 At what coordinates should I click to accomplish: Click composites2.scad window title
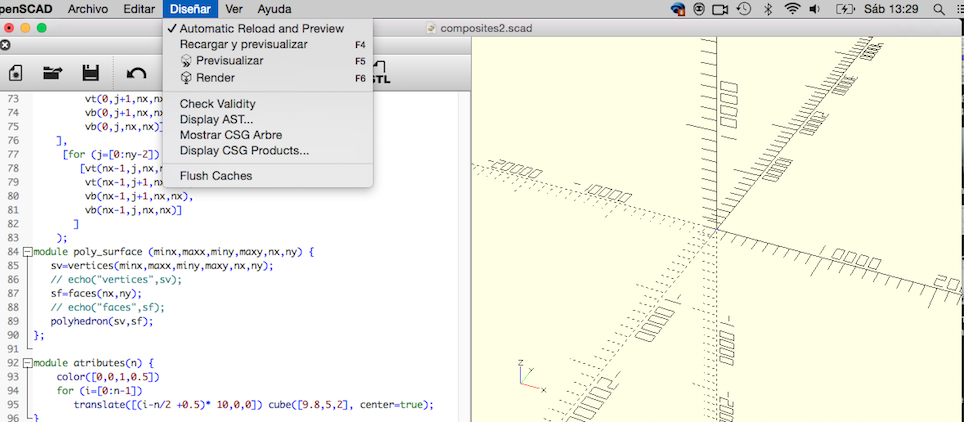click(486, 28)
